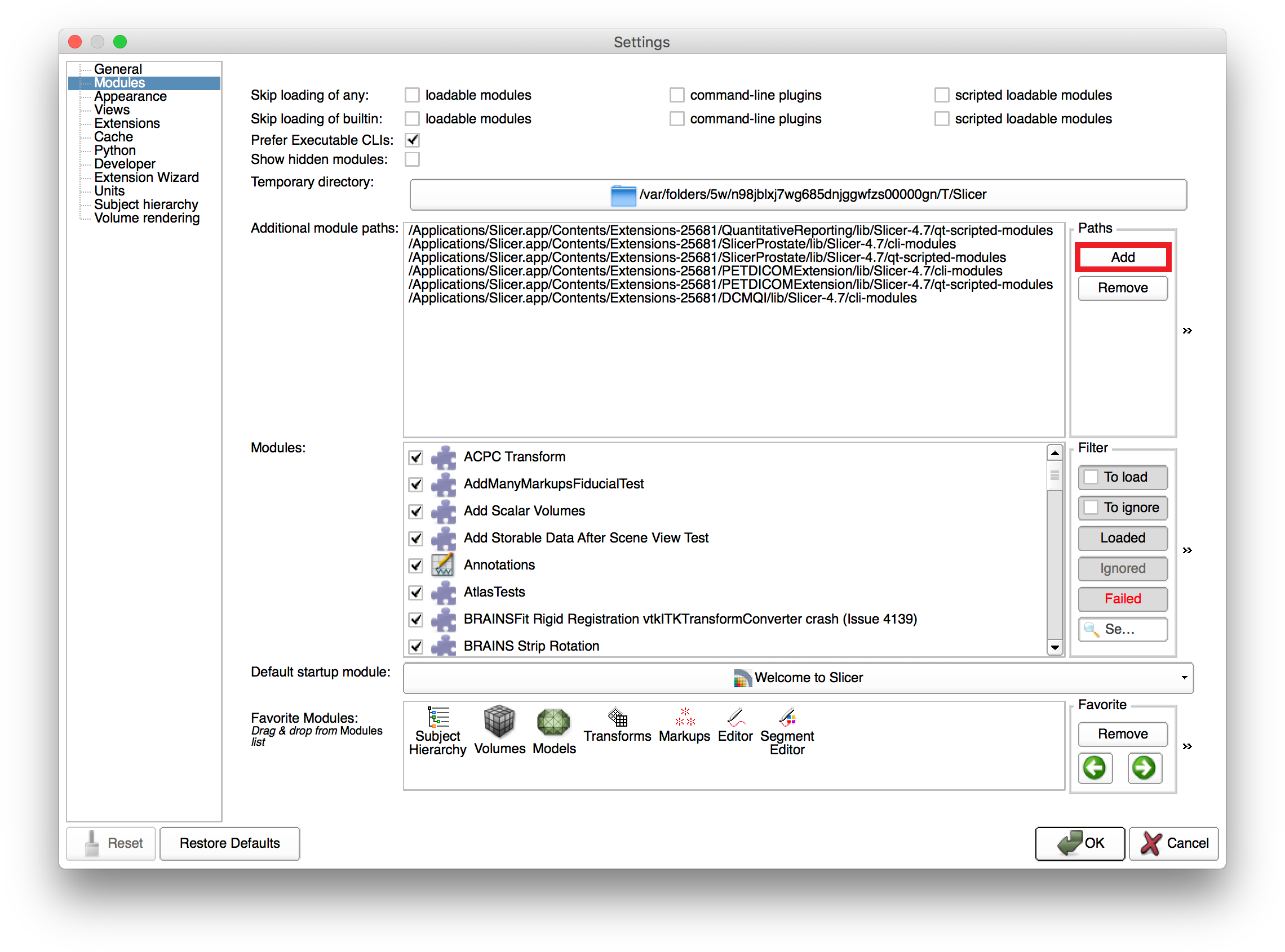
Task: Open the General settings page
Action: pyautogui.click(x=118, y=69)
